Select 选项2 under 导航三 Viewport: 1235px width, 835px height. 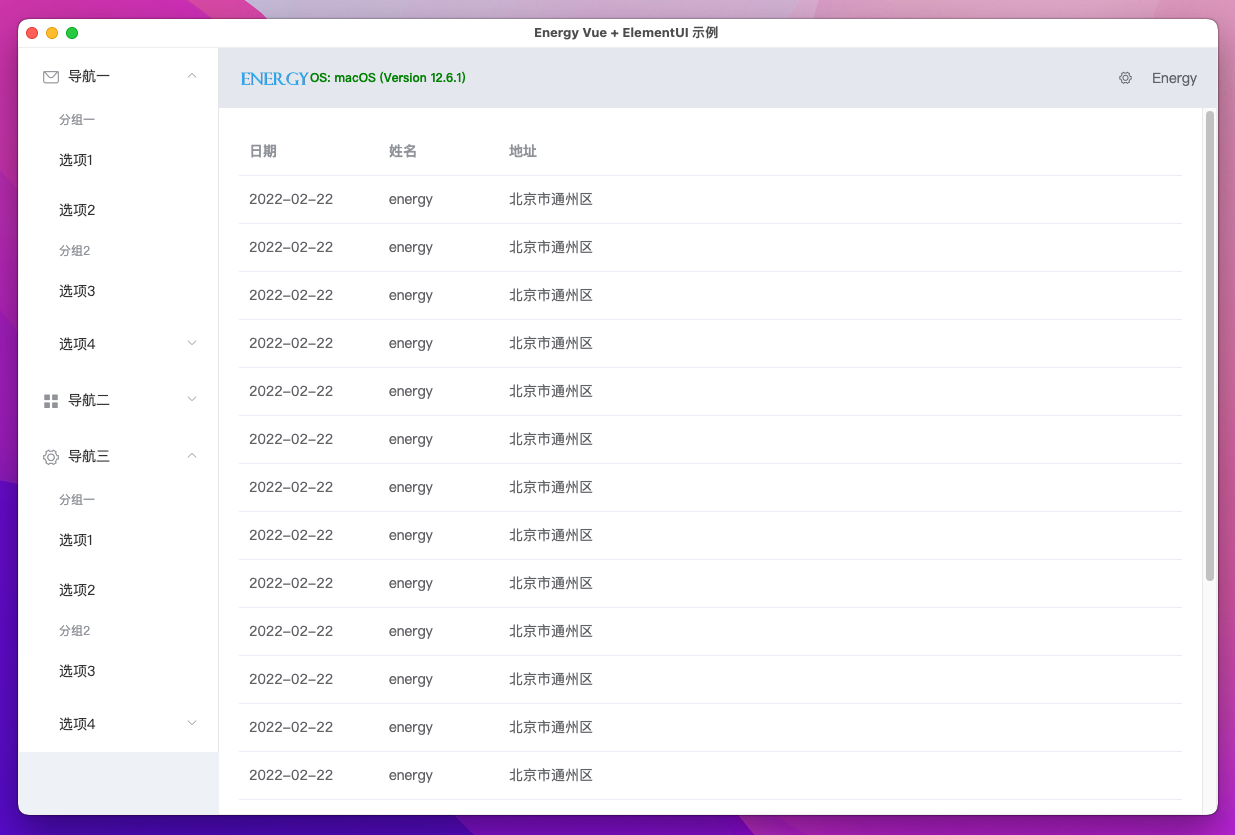point(77,590)
